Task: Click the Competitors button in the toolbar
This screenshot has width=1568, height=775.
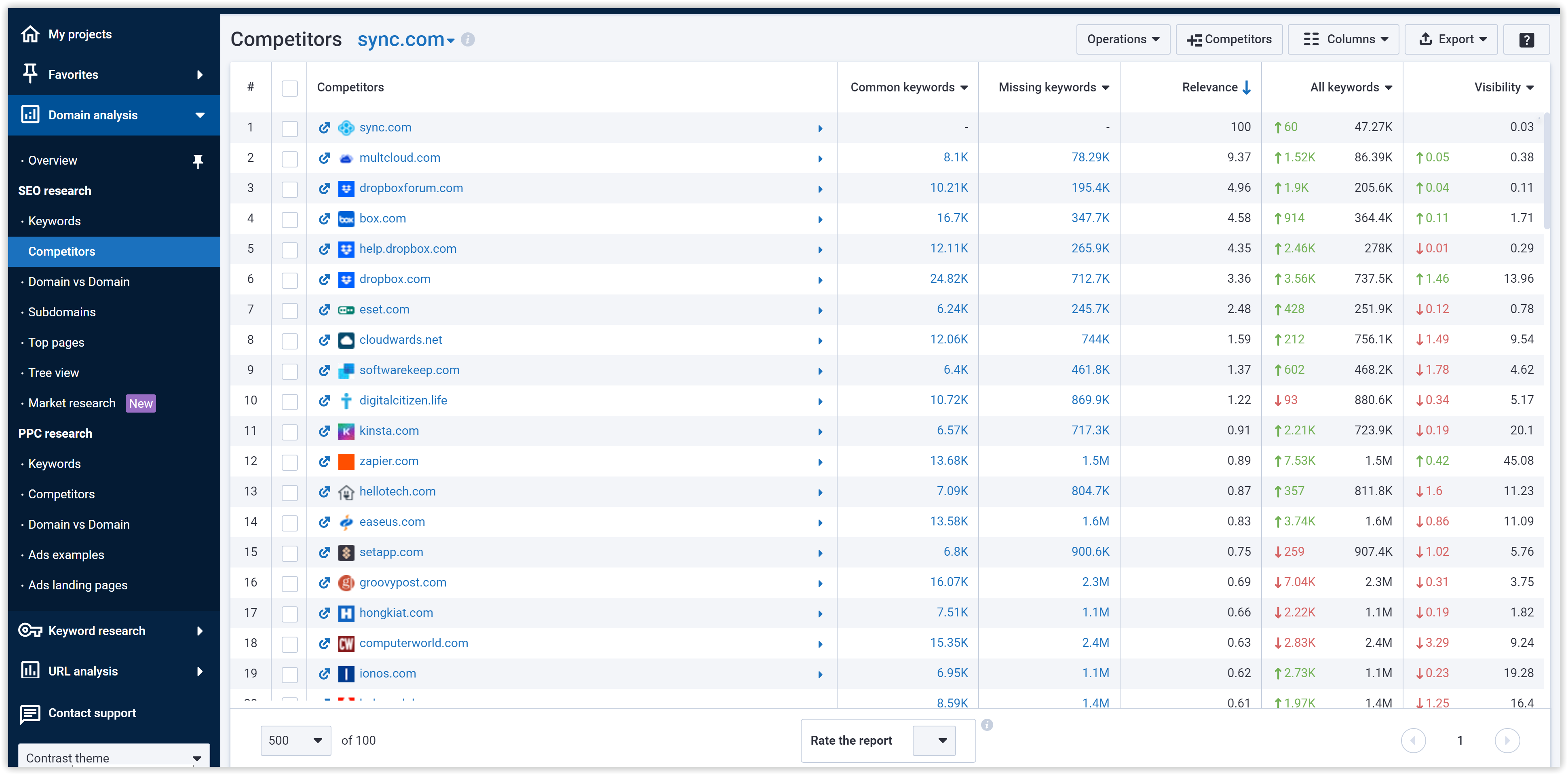Action: (1229, 39)
